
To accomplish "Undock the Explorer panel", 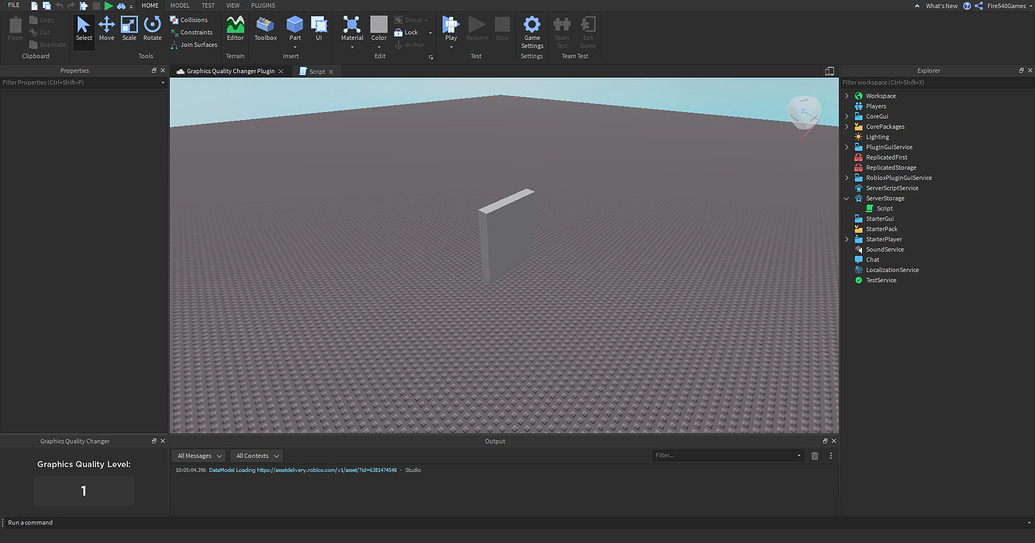I will 1021,71.
